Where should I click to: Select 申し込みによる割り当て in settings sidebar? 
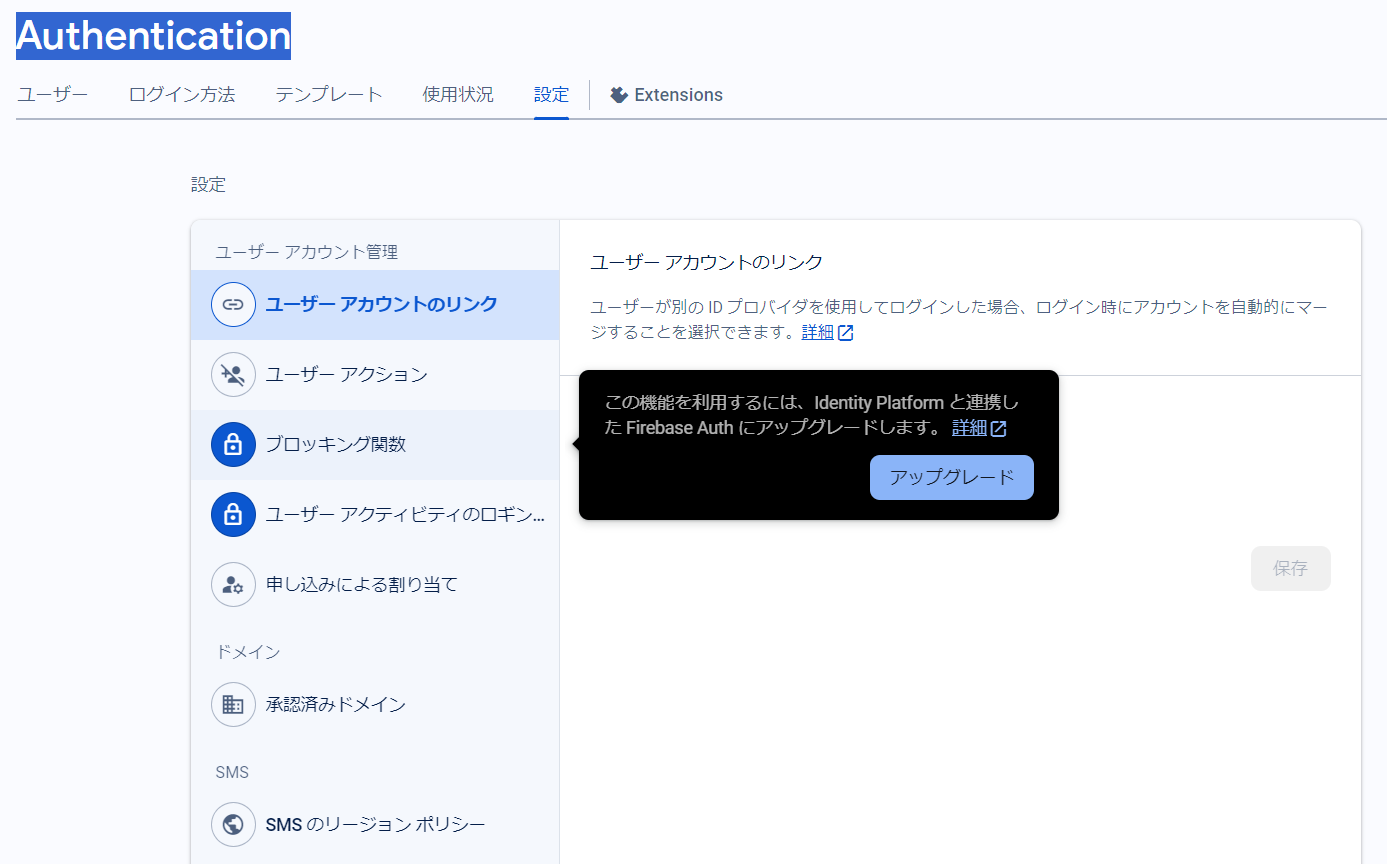375,585
